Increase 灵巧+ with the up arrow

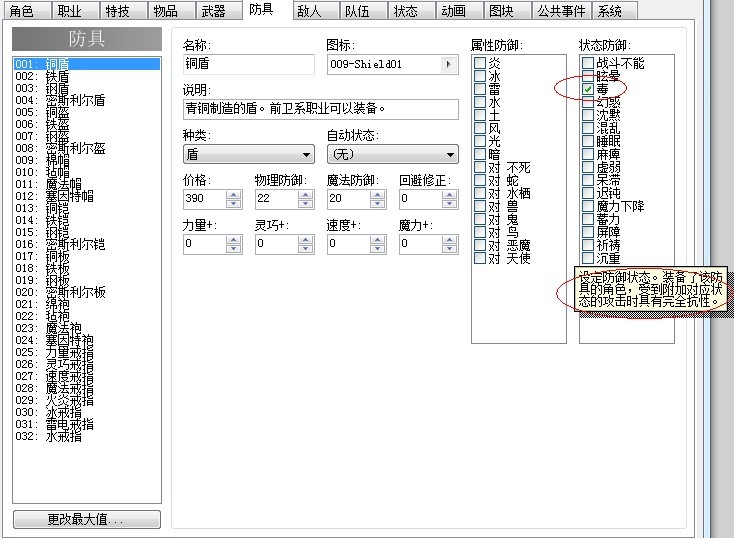pos(306,240)
